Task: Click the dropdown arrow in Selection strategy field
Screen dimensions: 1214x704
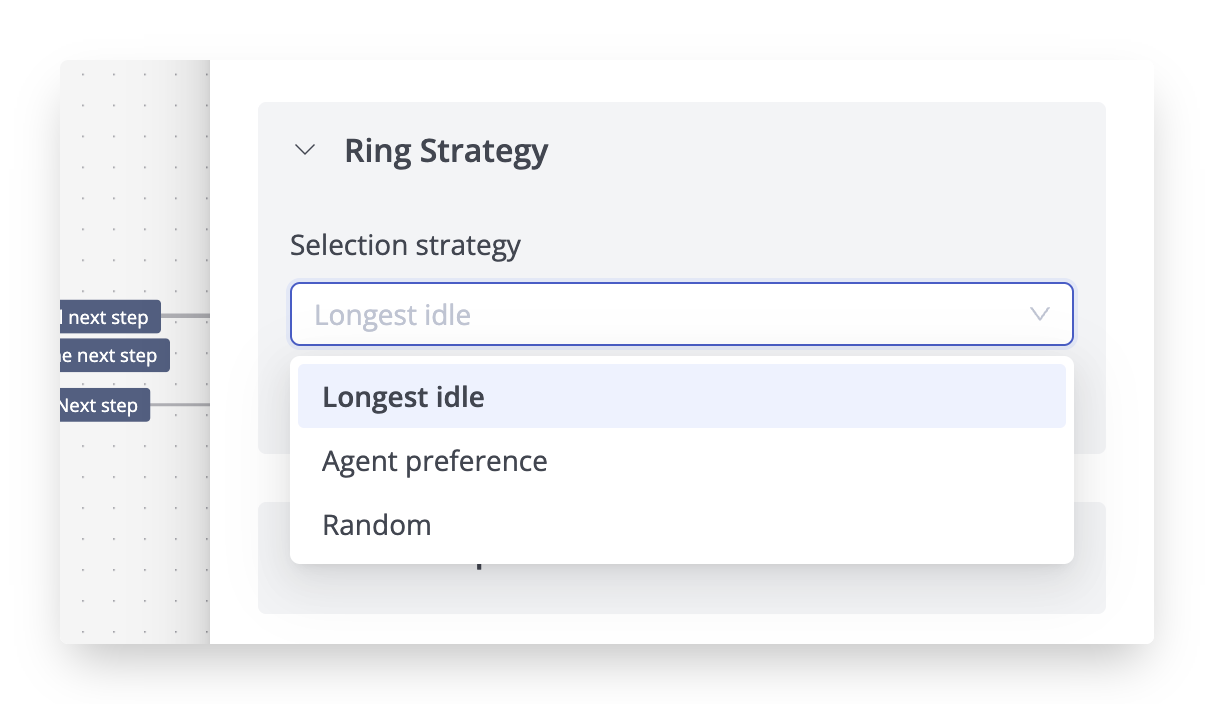Action: tap(1039, 314)
